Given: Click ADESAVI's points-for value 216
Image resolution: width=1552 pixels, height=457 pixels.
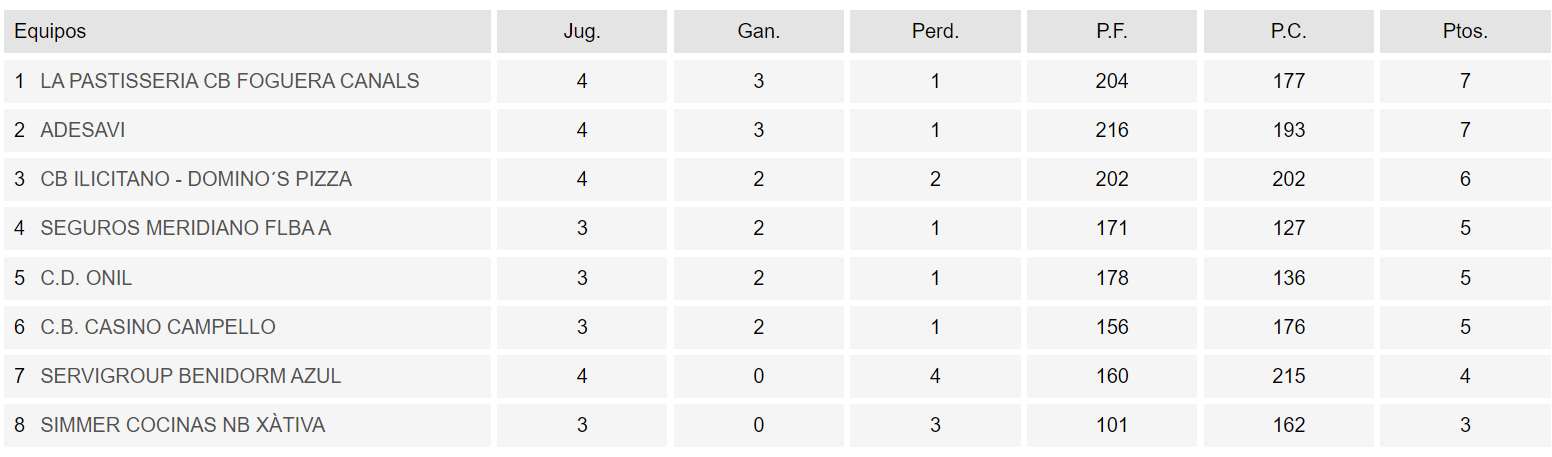Looking at the screenshot, I should tap(1112, 130).
